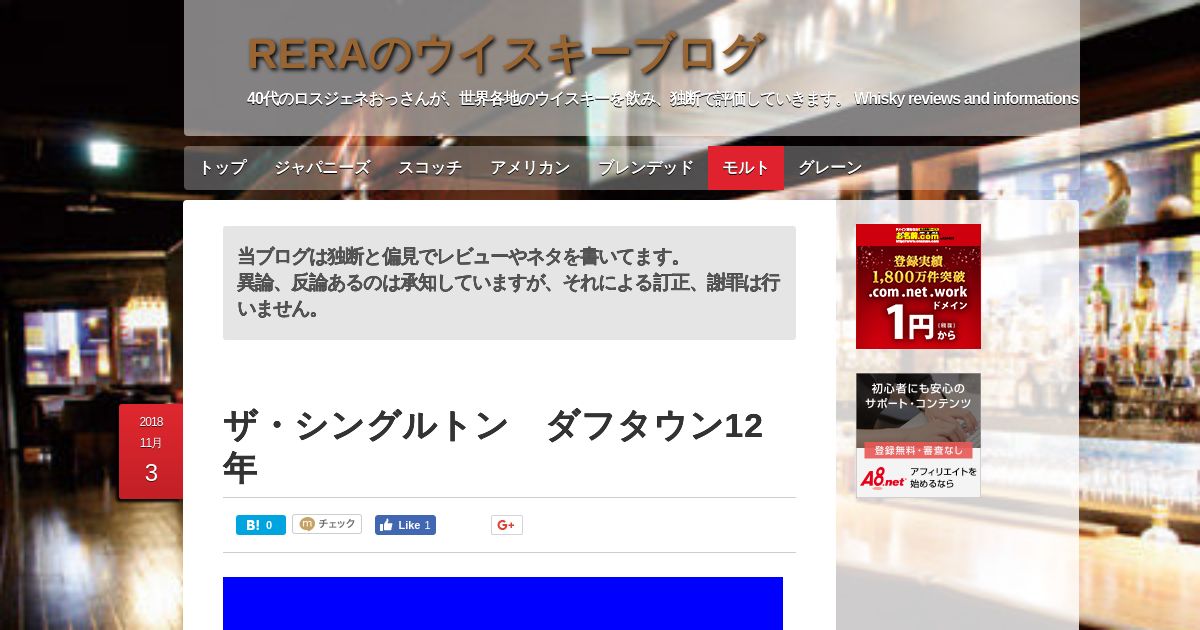
Task: Click the blog subtitle starting 40代のロスジェネおっさんが
Action: point(662,98)
